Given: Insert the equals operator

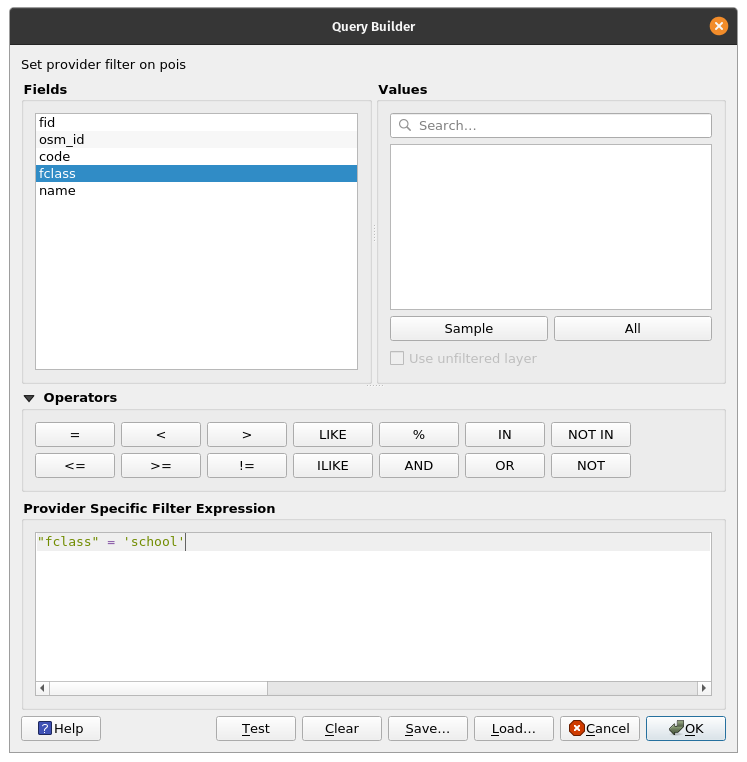Looking at the screenshot, I should [75, 434].
